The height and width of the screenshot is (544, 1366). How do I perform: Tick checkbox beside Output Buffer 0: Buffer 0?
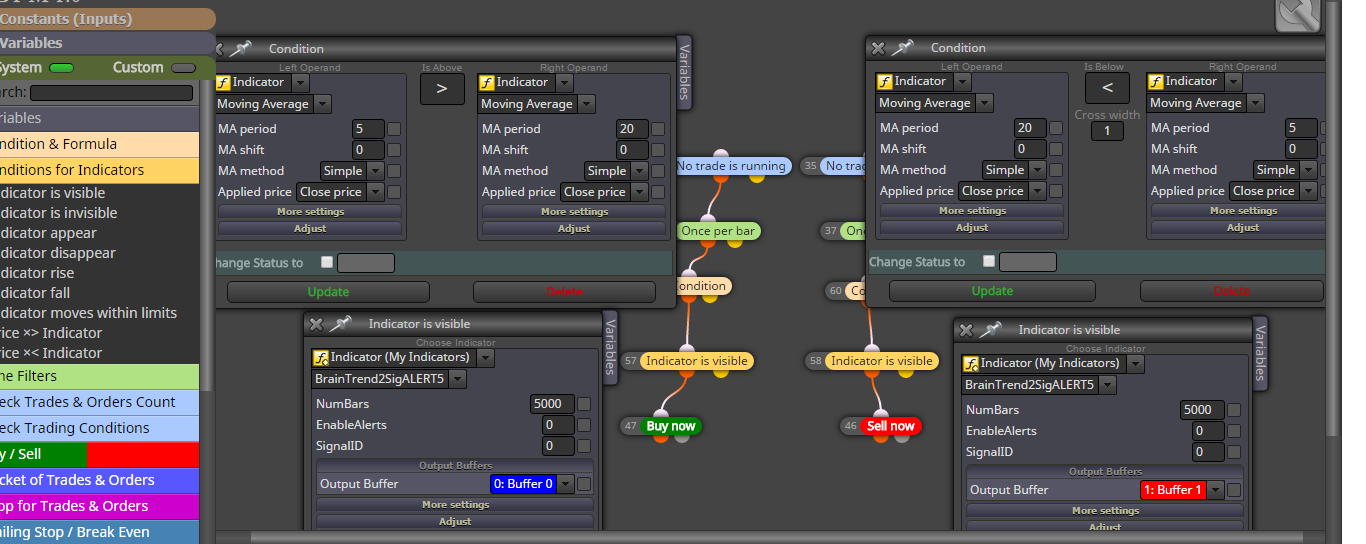pyautogui.click(x=584, y=484)
